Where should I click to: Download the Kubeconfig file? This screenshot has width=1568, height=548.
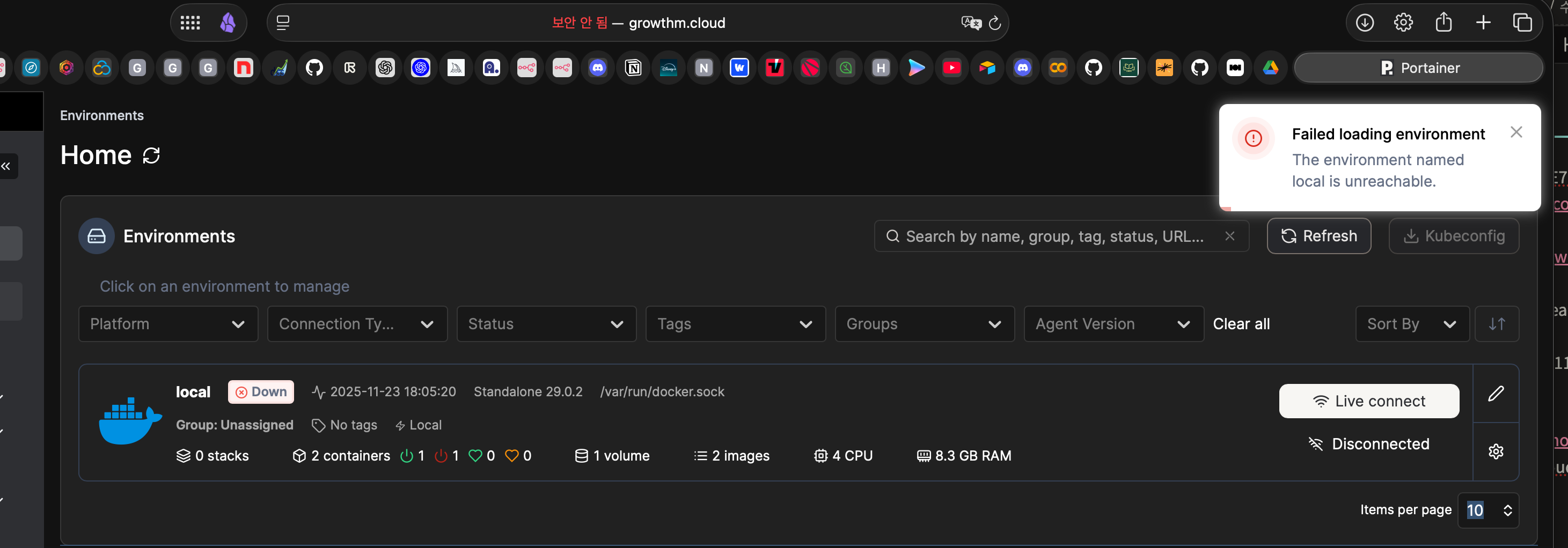coord(1454,236)
